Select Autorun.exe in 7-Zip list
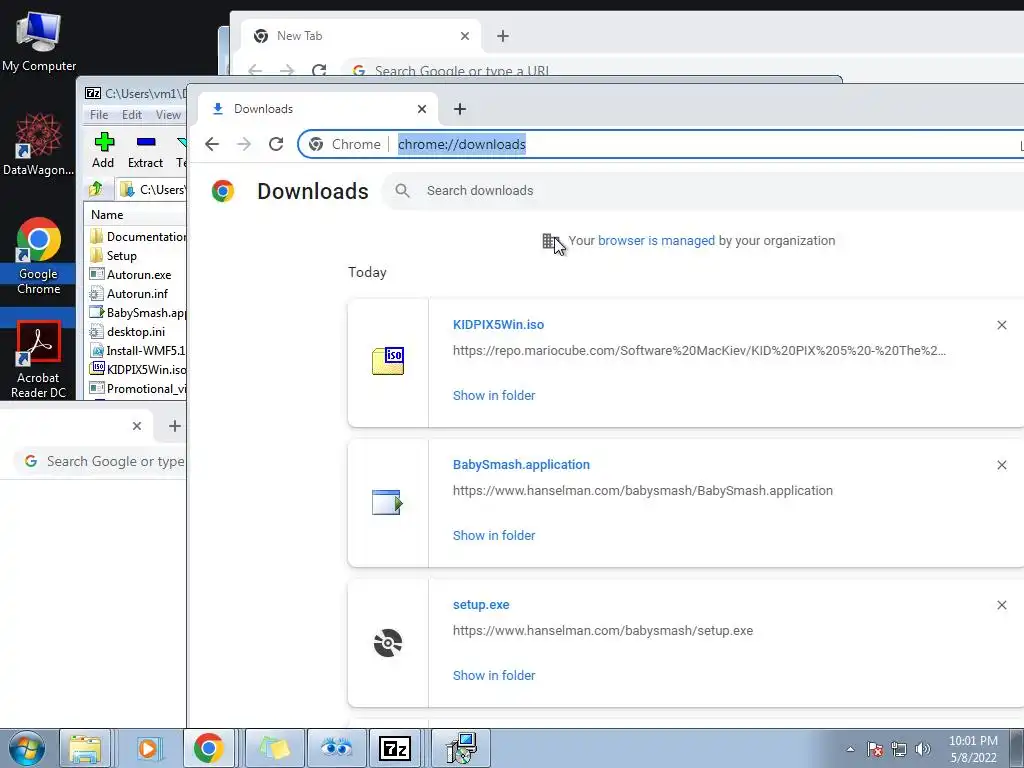Image resolution: width=1024 pixels, height=768 pixels. (131, 274)
